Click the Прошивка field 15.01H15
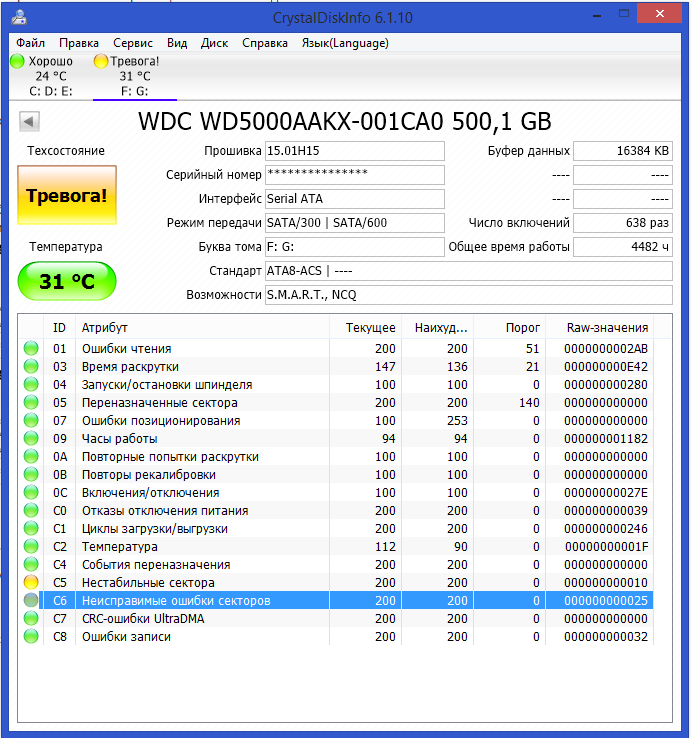Screen dimensions: 695x738 pyautogui.click(x=355, y=151)
